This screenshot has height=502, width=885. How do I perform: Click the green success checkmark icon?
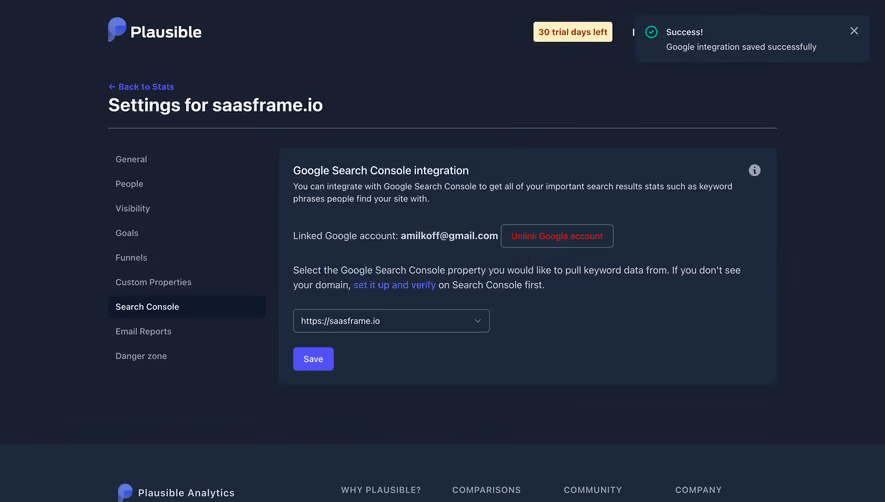pos(651,32)
